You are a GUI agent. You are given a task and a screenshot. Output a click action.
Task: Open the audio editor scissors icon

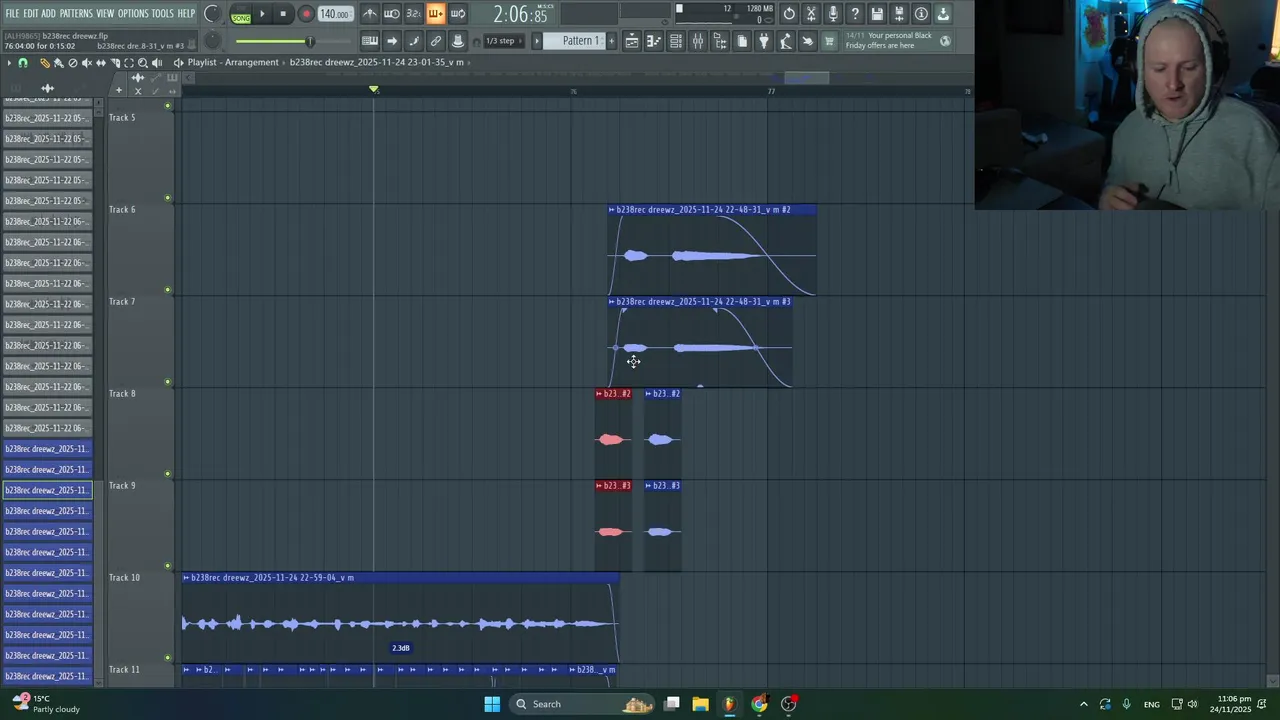coord(811,13)
